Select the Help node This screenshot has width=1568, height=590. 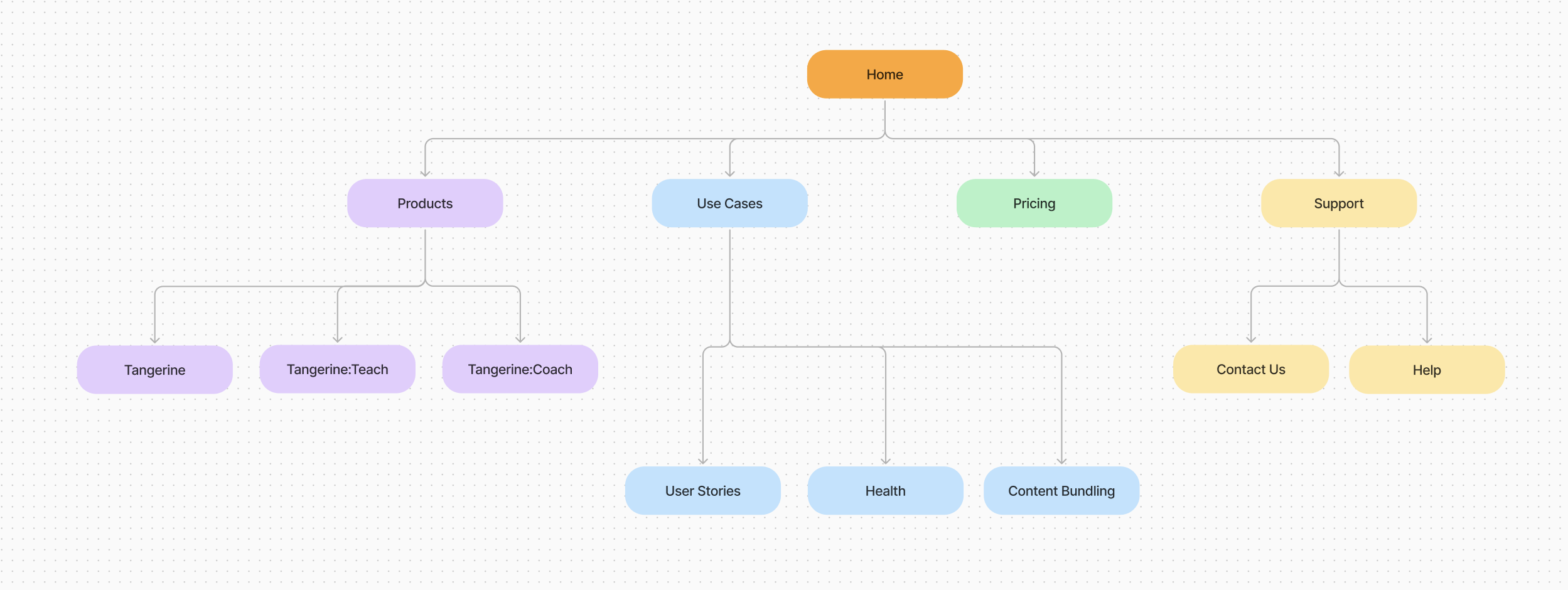(1427, 370)
